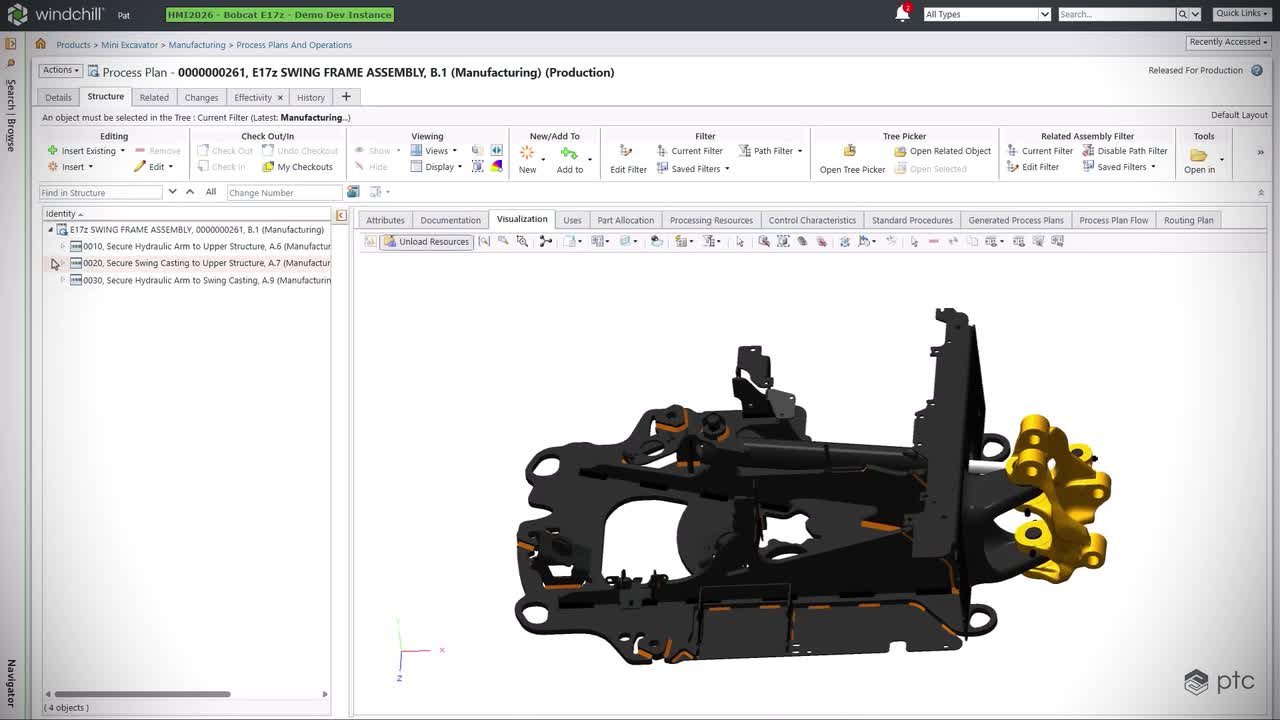This screenshot has height=720, width=1280.
Task: Toggle Unload Resources in visualization toolbar
Action: click(x=426, y=241)
